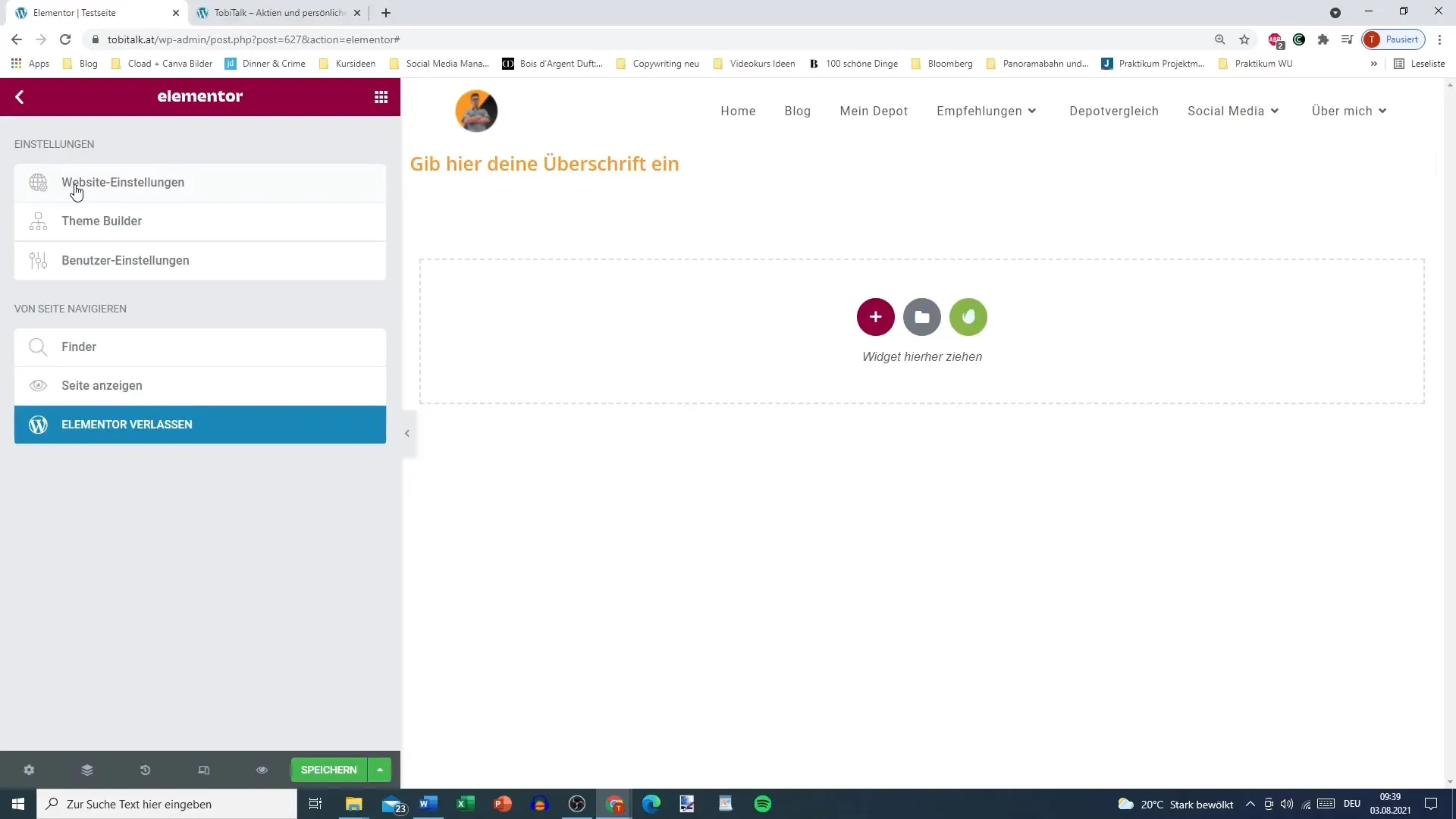The image size is (1456, 819).
Task: Open Leseliste reading list
Action: [x=1420, y=64]
